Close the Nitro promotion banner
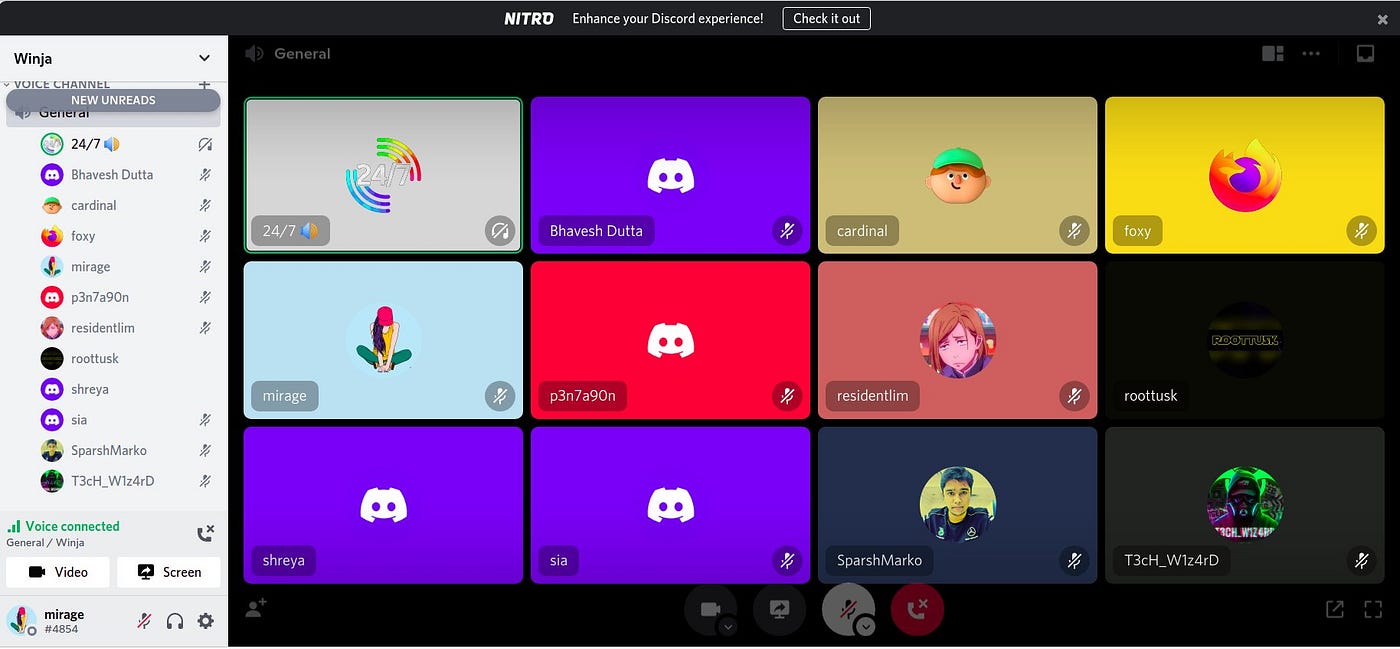 1381,18
